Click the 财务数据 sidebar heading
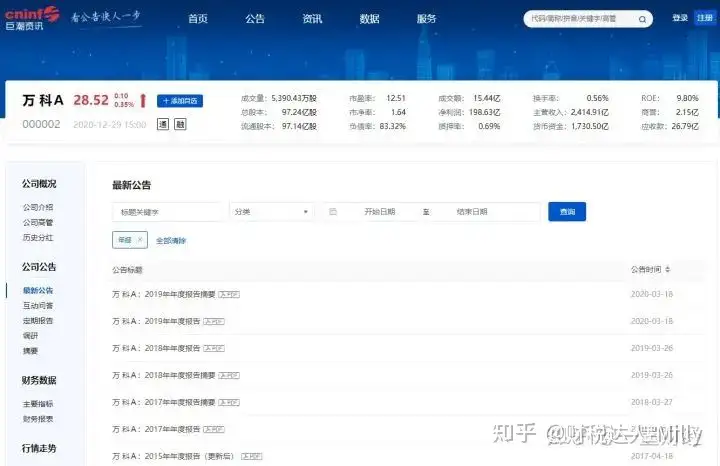The height and width of the screenshot is (466, 720). [39, 380]
